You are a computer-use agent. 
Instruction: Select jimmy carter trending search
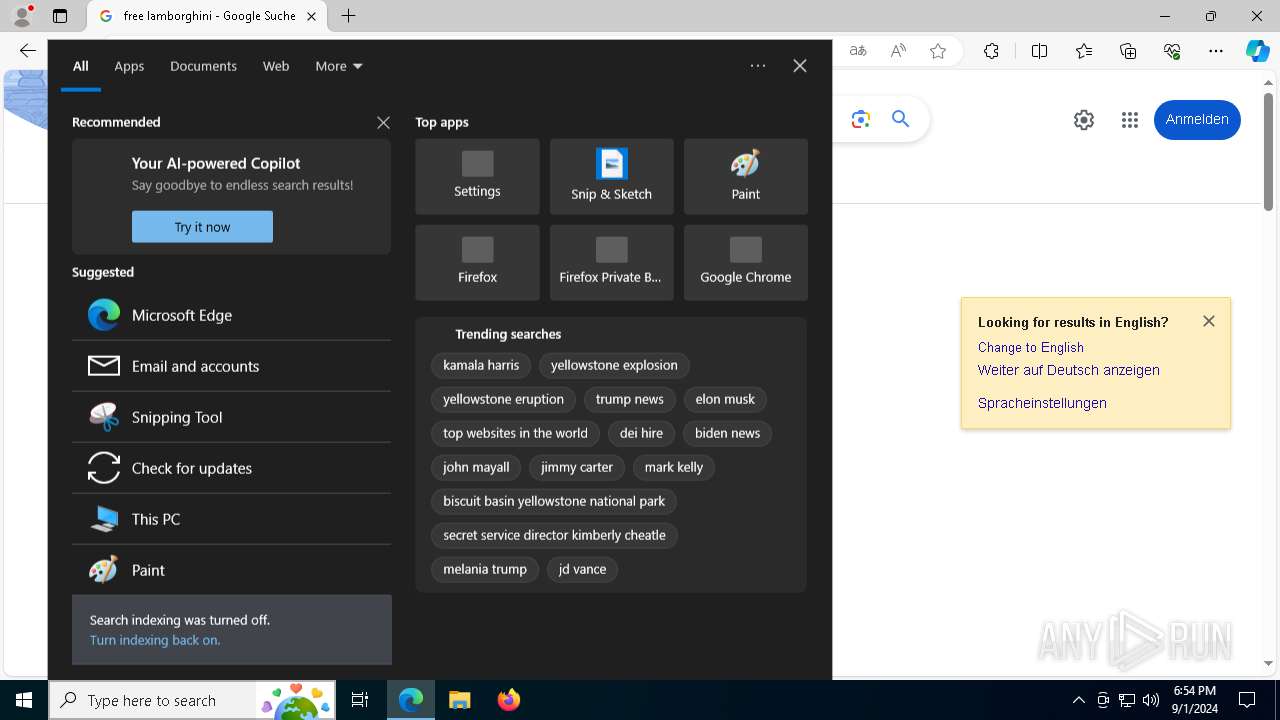(577, 467)
